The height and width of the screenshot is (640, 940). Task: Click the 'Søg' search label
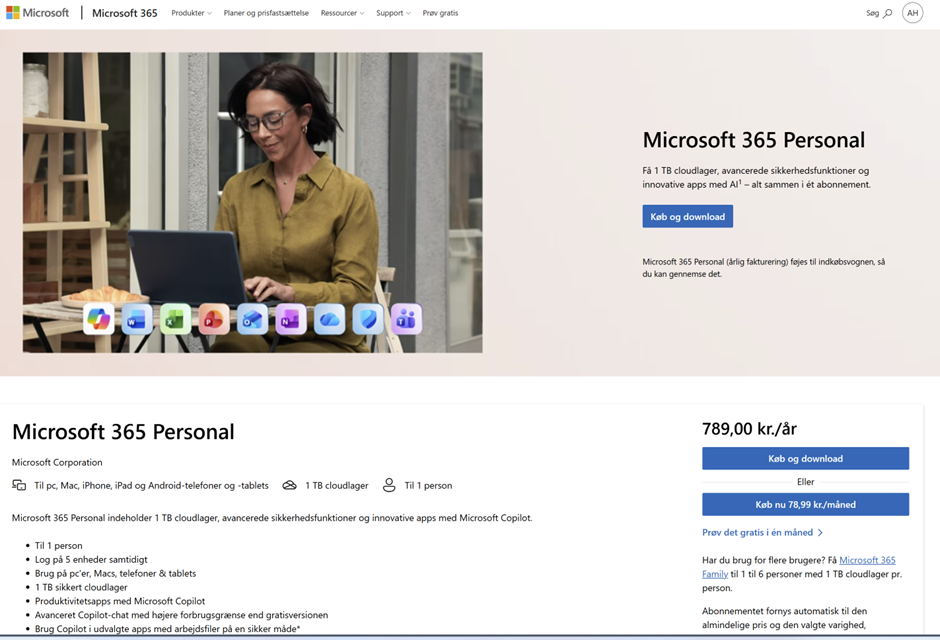tap(872, 13)
